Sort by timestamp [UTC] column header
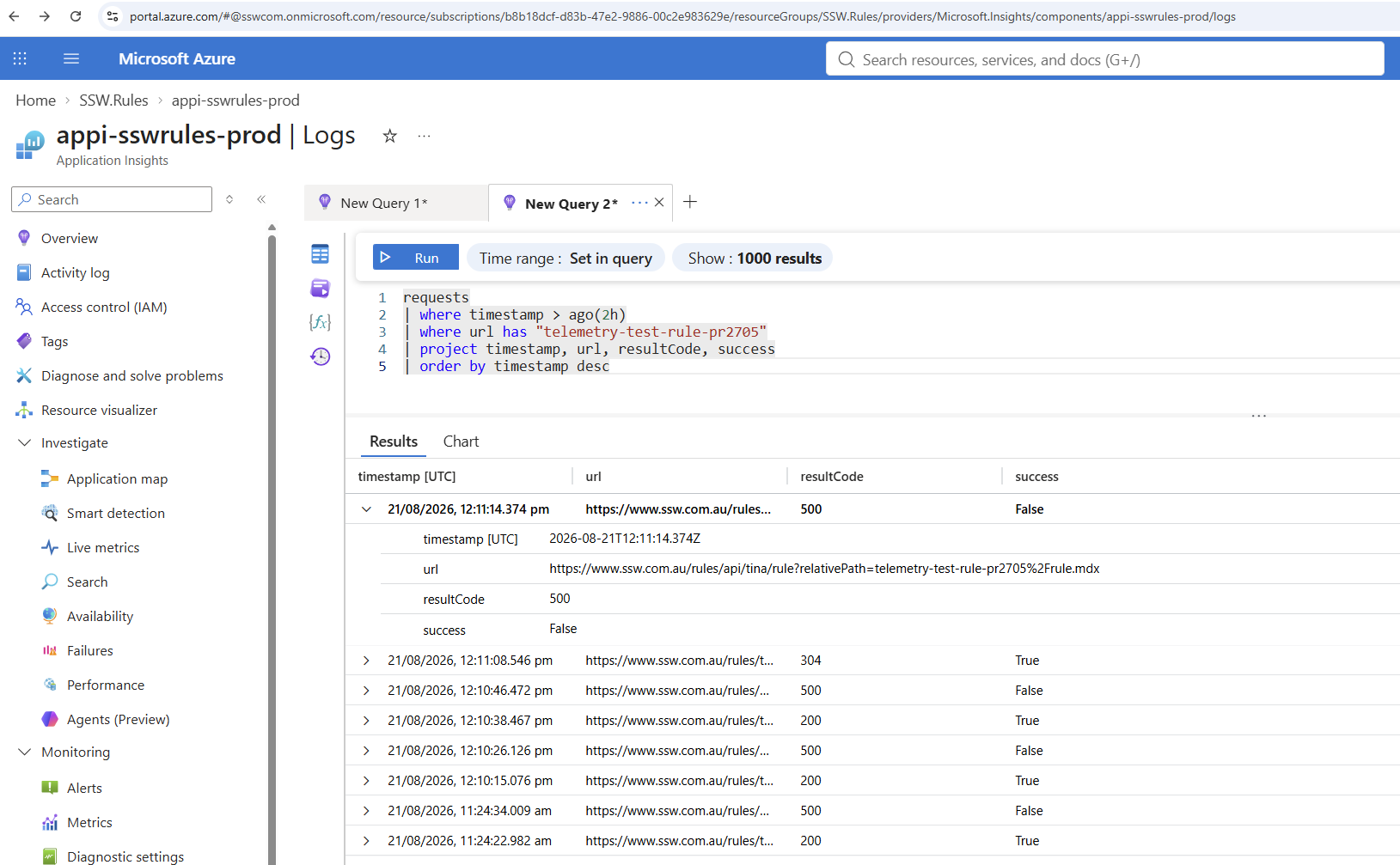The image size is (1400, 865). pos(407,477)
